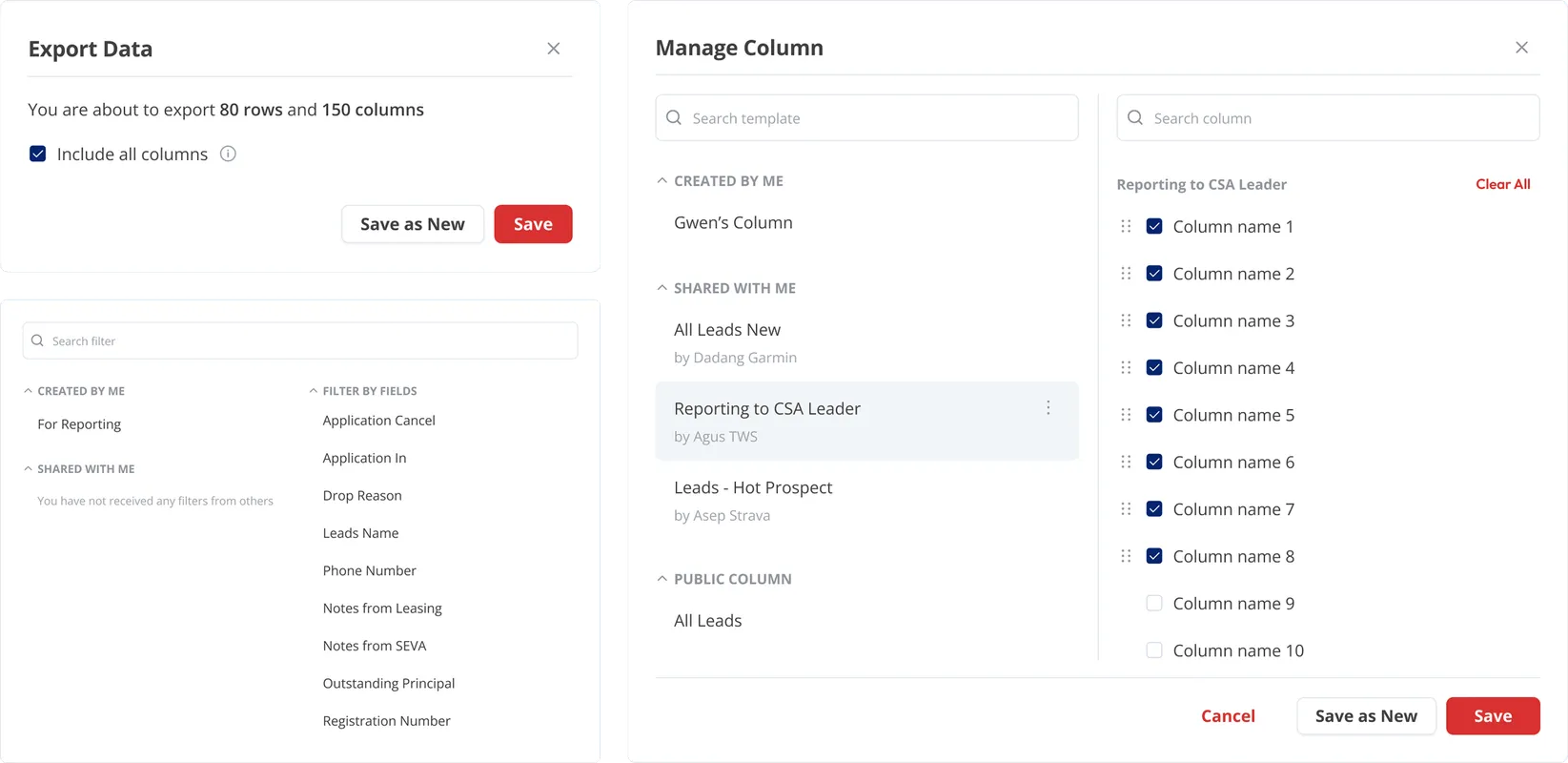Image resolution: width=1568 pixels, height=763 pixels.
Task: Grab drag handle of Column name 4
Action: tap(1126, 367)
